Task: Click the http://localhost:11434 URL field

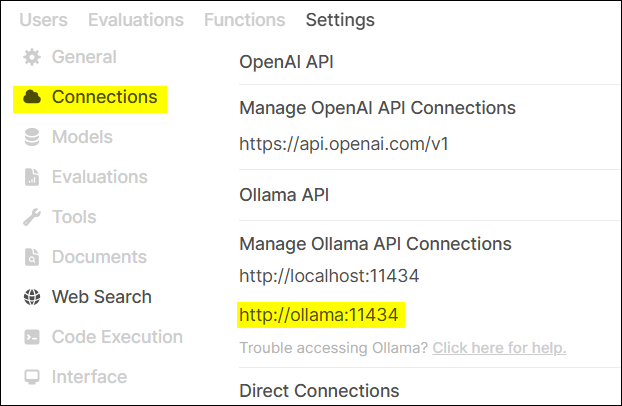Action: (x=329, y=276)
